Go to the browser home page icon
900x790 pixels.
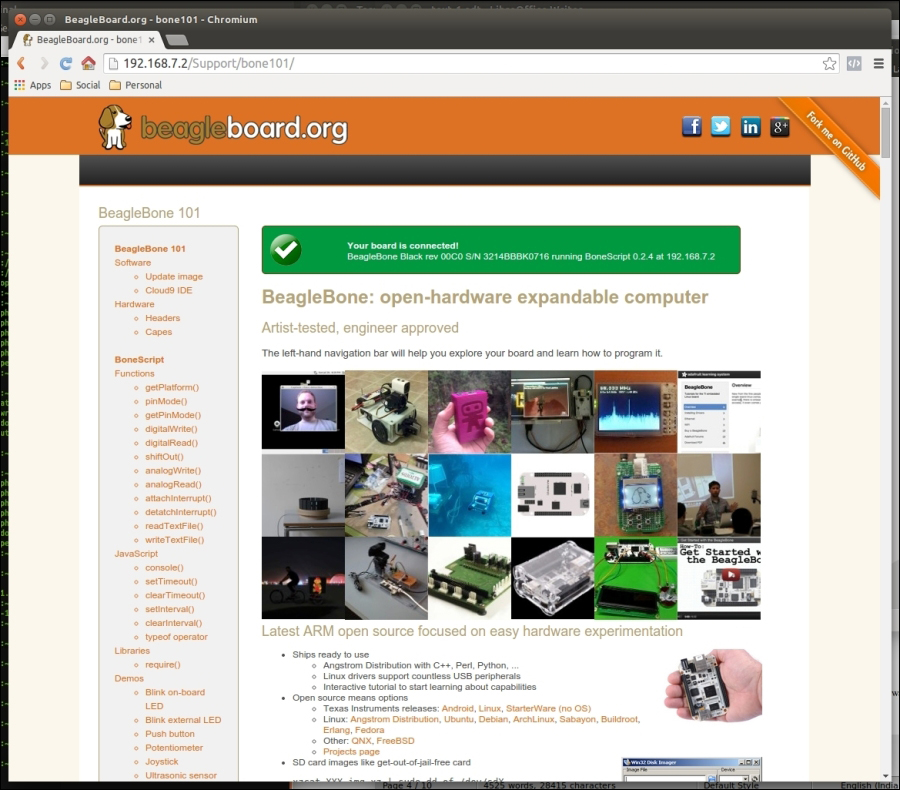tap(88, 63)
